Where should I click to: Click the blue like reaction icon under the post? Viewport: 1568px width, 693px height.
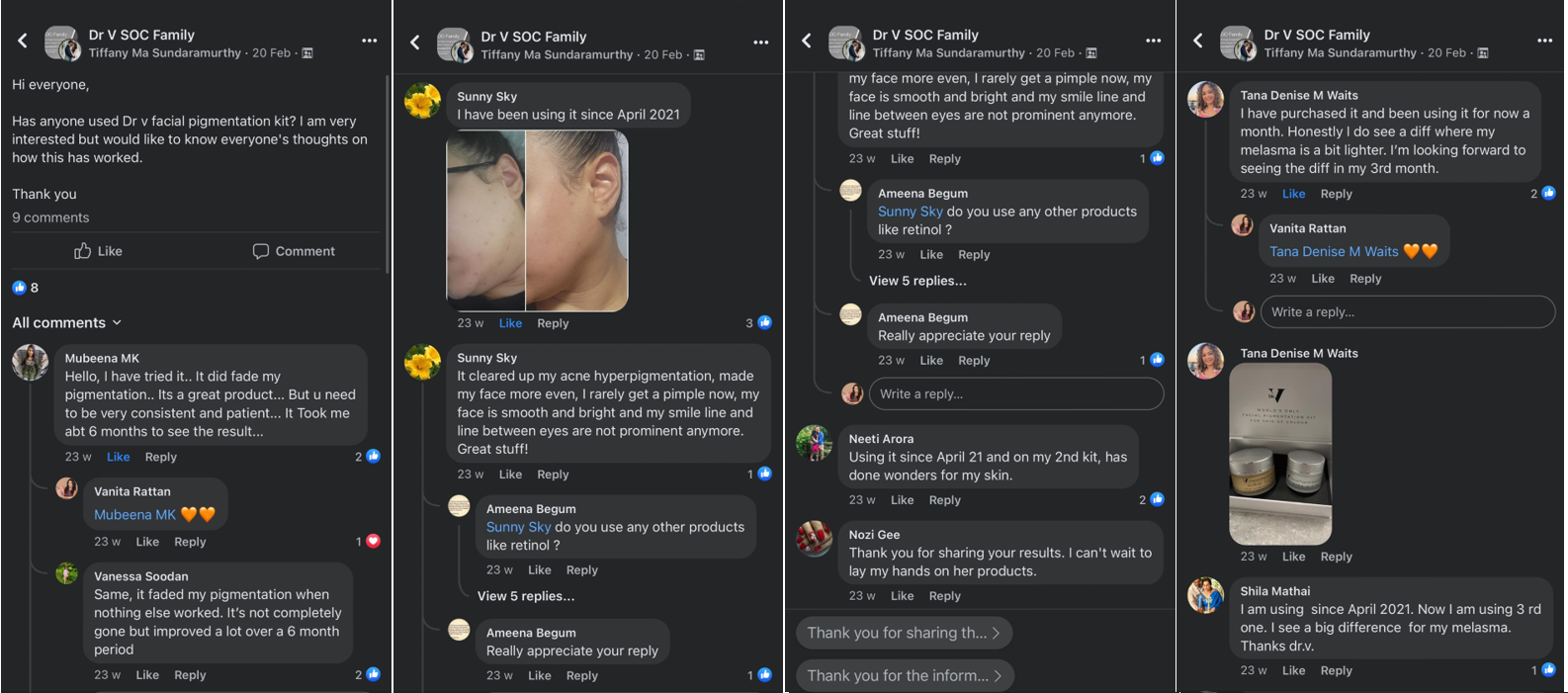click(19, 288)
